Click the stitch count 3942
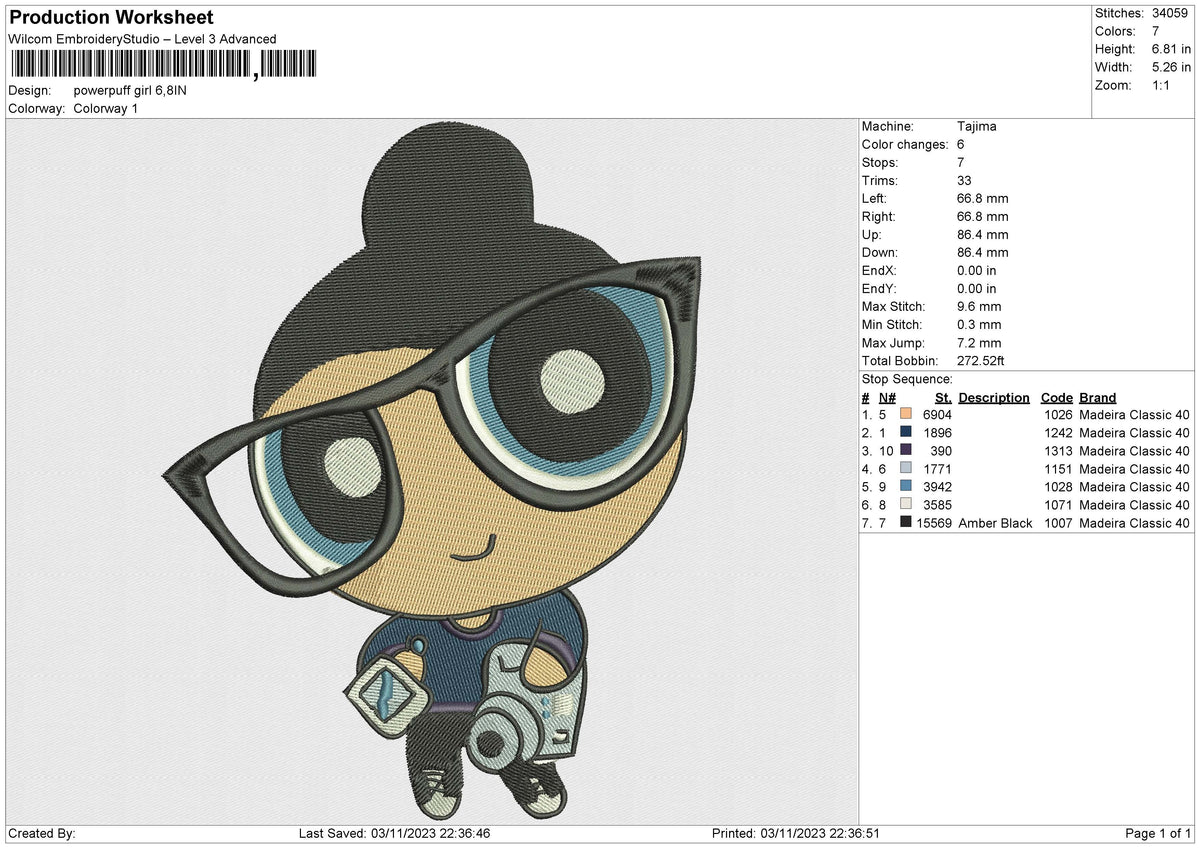This screenshot has width=1200, height=848. (937, 487)
